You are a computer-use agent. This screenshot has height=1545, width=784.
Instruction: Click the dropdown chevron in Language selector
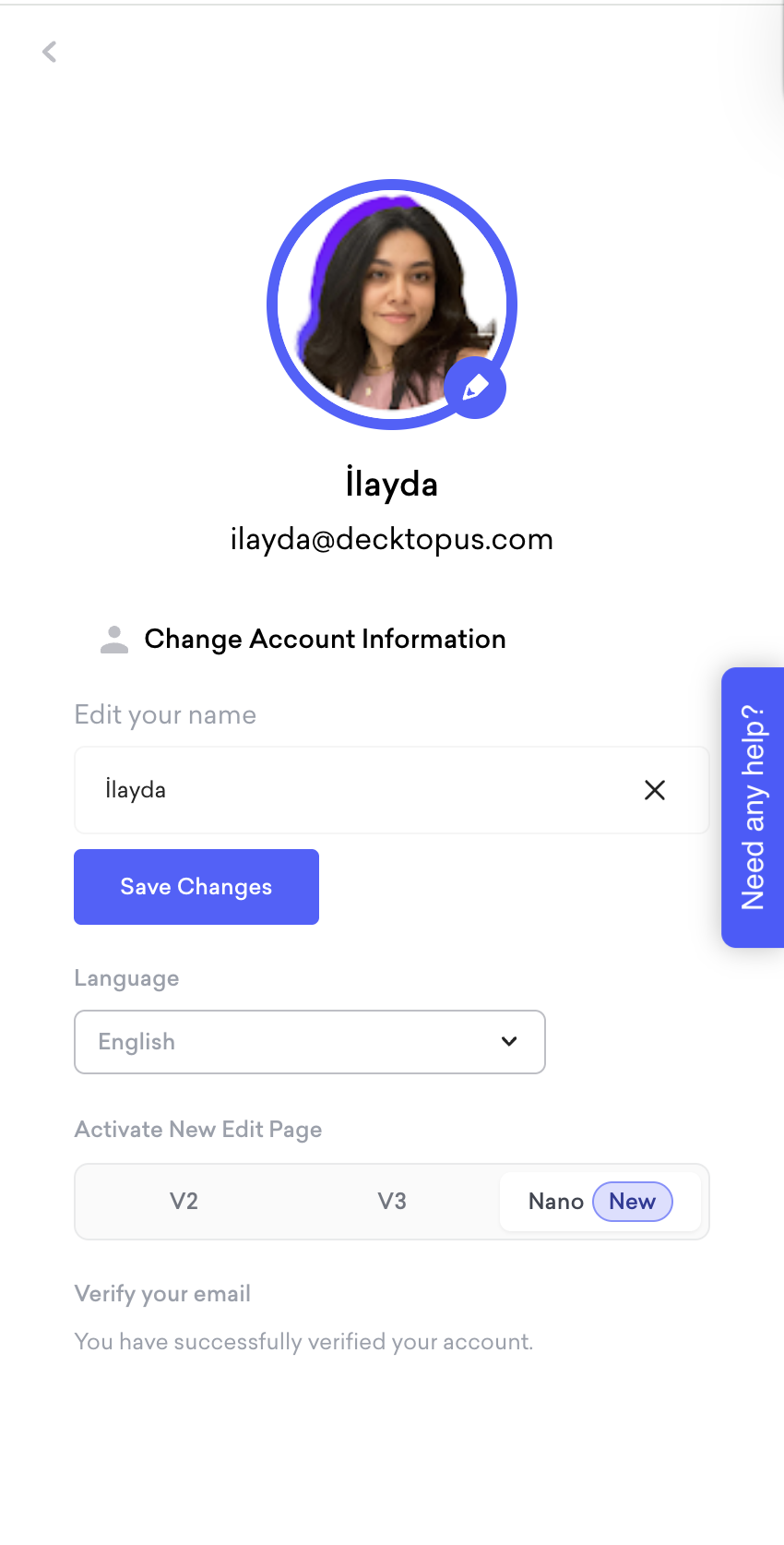click(509, 1042)
